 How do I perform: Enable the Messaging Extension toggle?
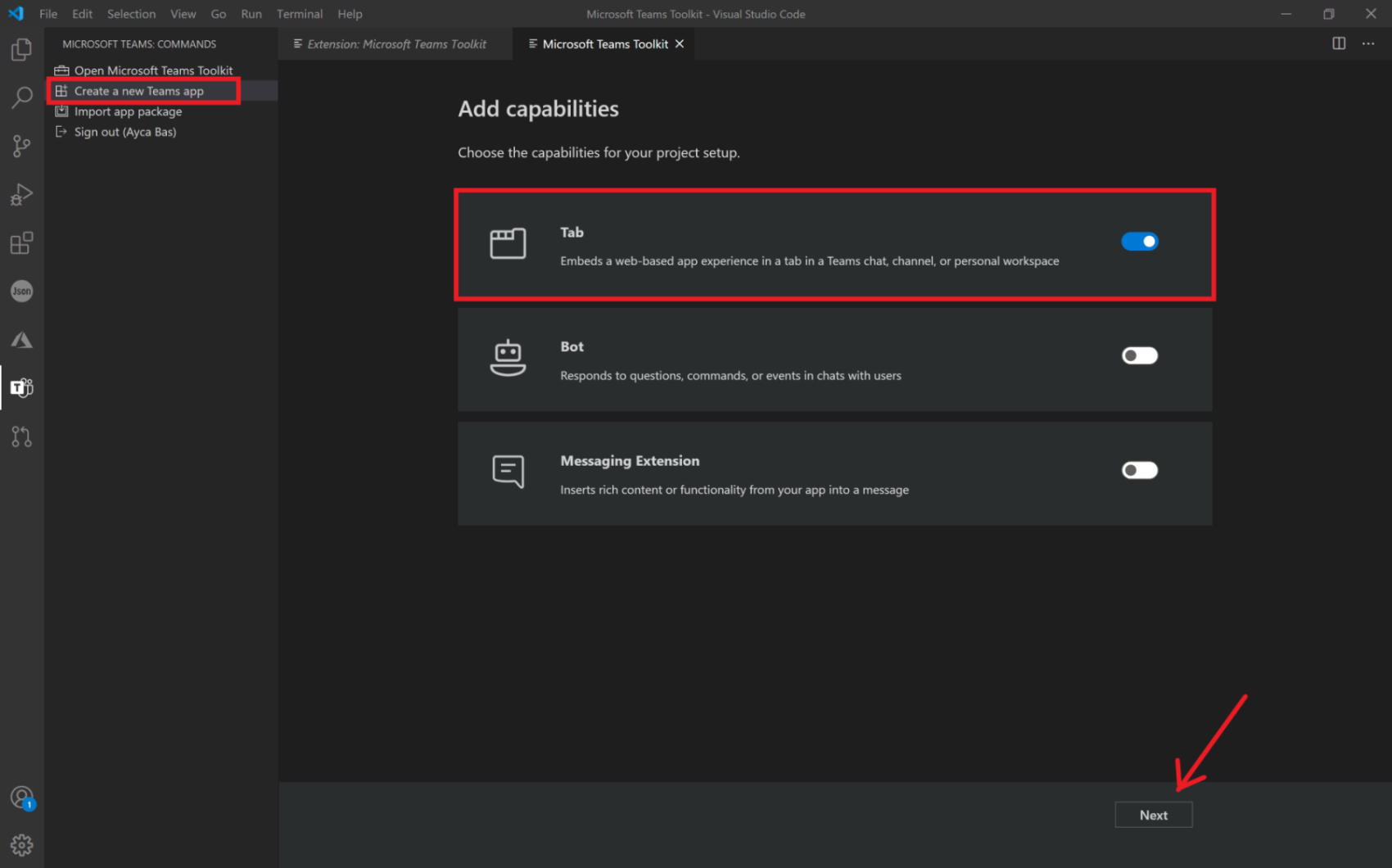[x=1139, y=470]
